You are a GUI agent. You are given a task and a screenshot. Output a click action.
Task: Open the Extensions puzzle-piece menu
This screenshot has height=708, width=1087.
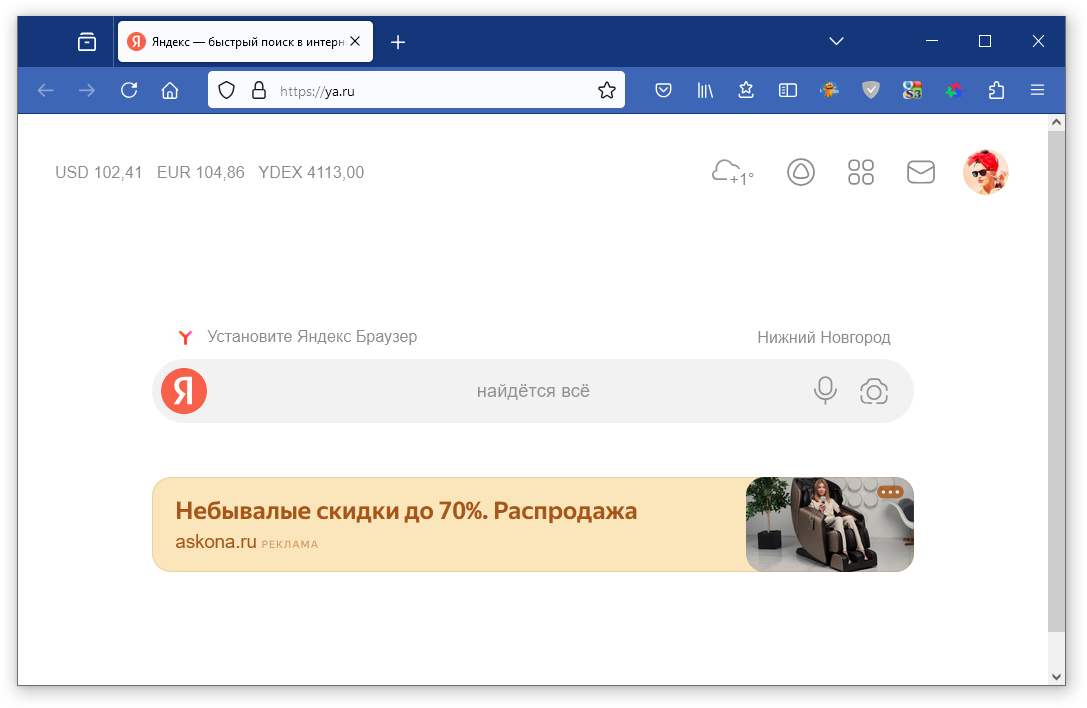point(996,90)
